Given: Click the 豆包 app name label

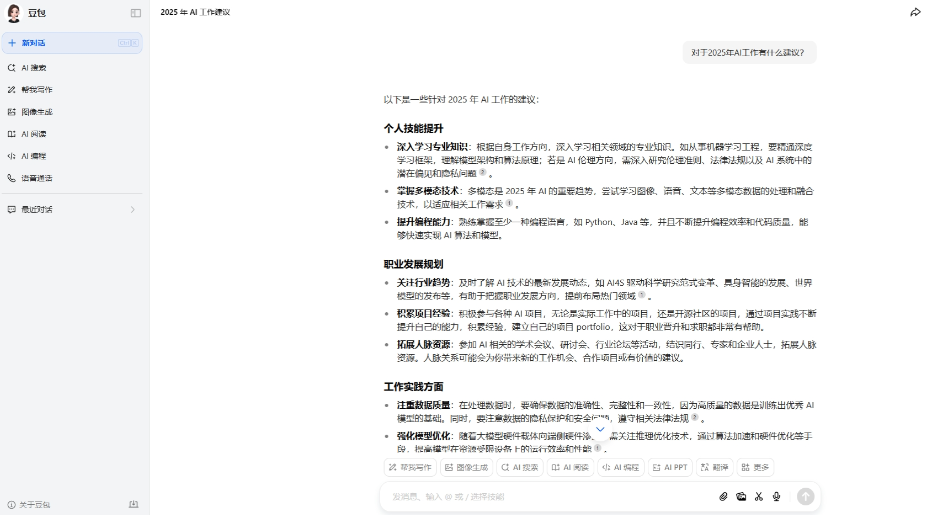Looking at the screenshot, I should tap(37, 13).
